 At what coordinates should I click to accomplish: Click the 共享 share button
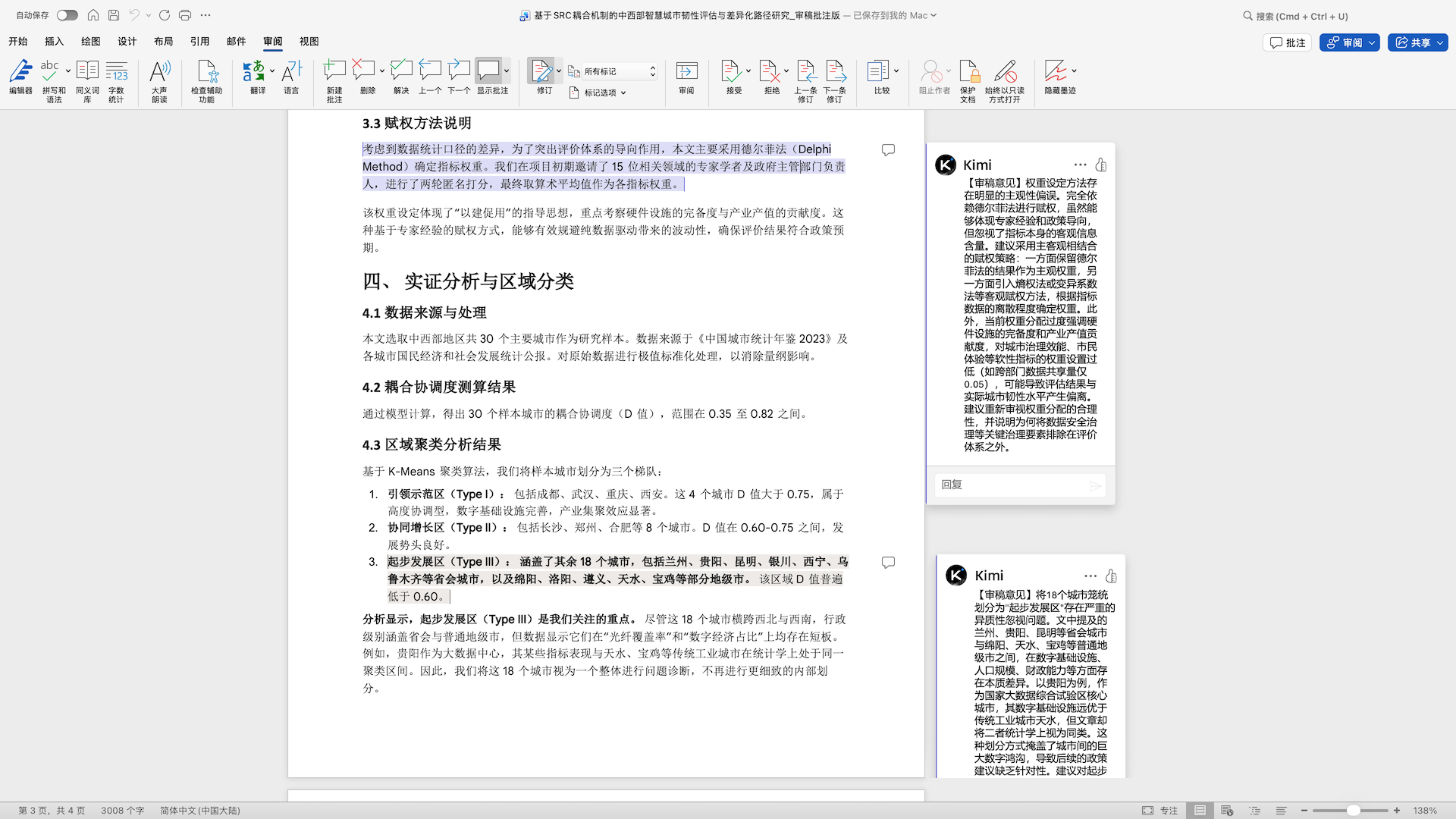(1417, 42)
